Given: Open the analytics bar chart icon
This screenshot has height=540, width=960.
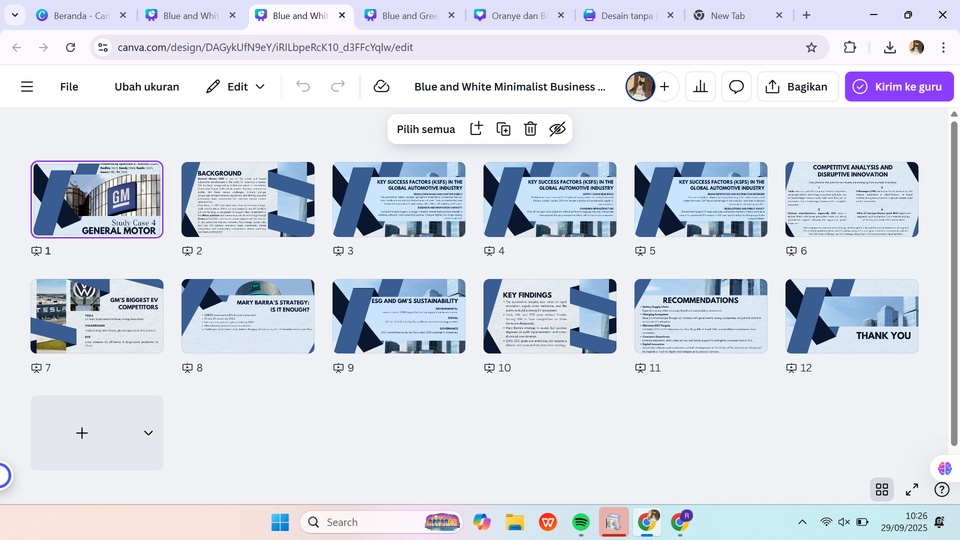Looking at the screenshot, I should coord(700,87).
